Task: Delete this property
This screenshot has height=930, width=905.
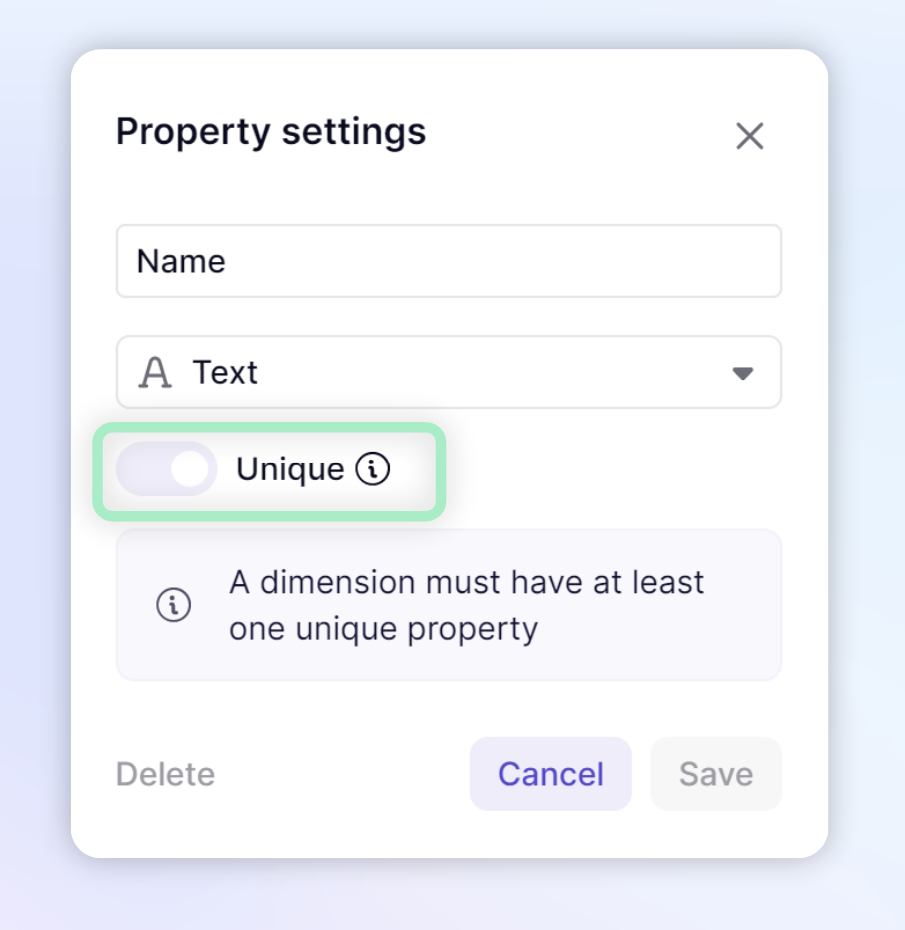Action: pos(165,774)
